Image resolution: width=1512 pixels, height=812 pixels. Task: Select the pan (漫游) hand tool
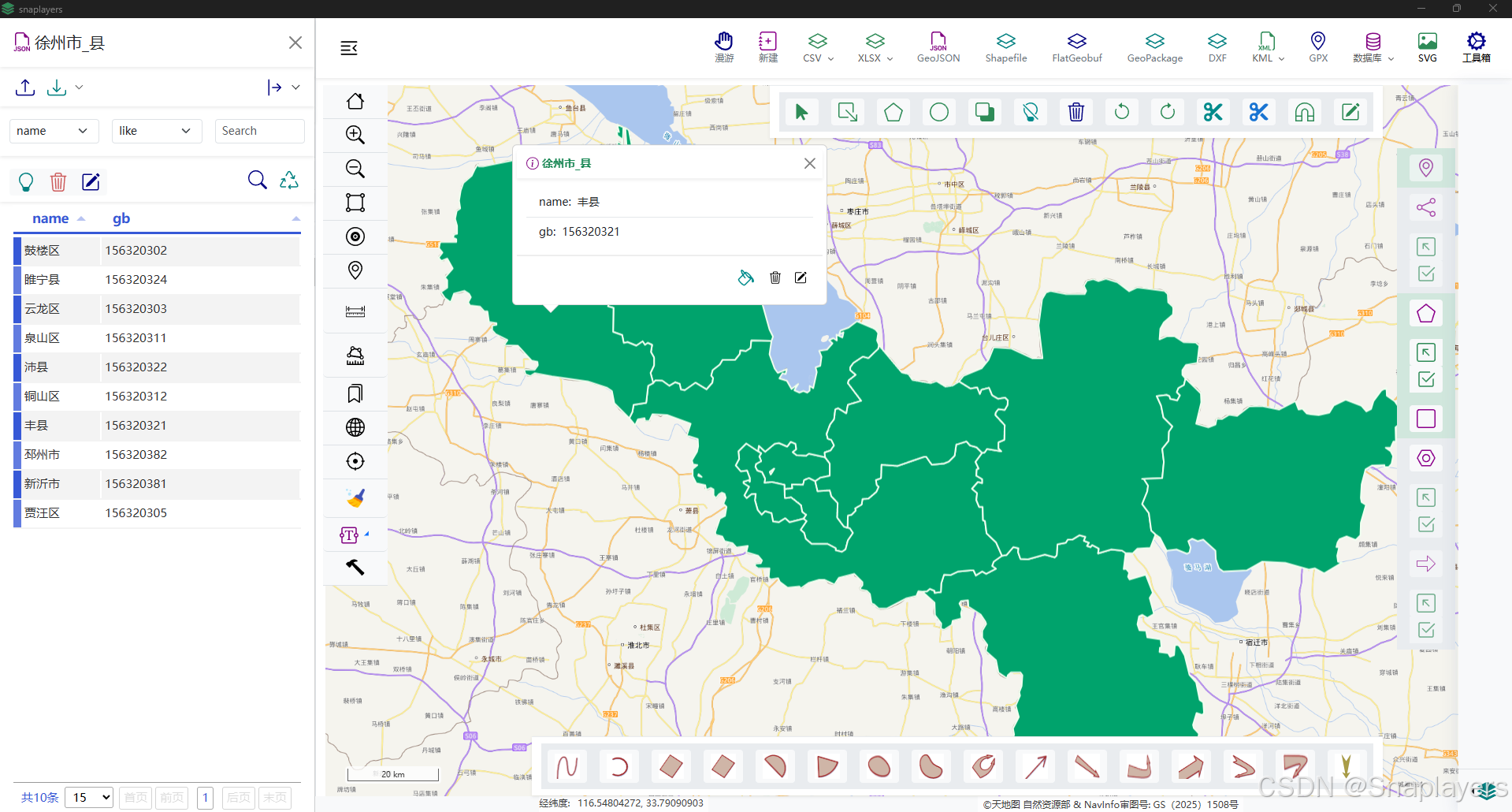click(724, 47)
